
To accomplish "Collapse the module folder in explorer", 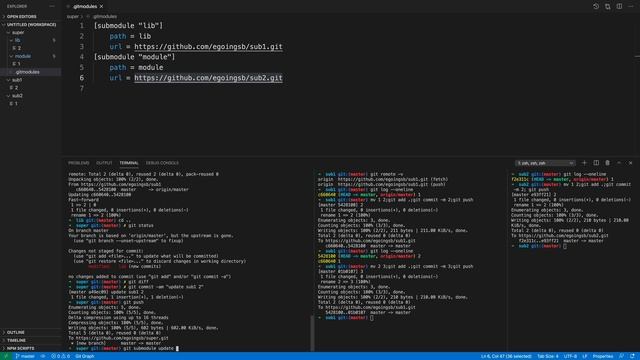I will pyautogui.click(x=31, y=56).
